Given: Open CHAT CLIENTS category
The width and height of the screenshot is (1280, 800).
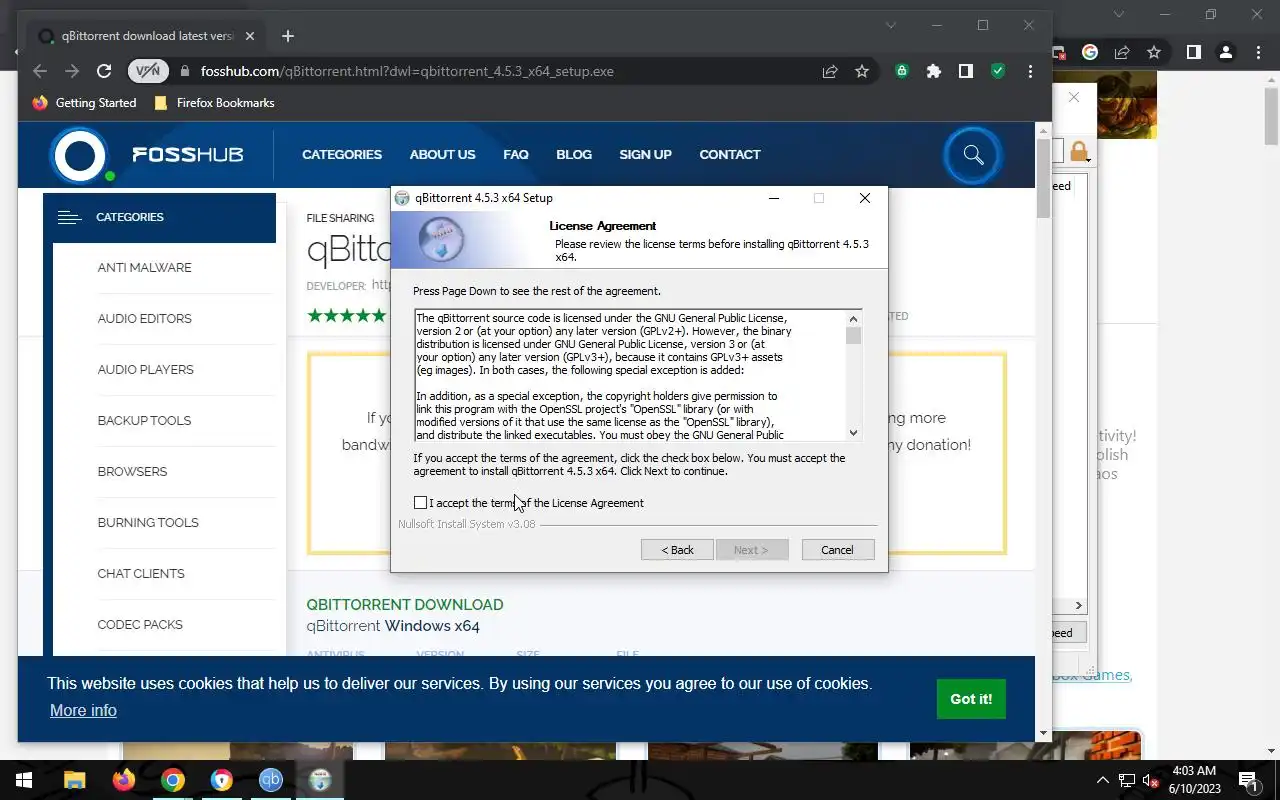Looking at the screenshot, I should point(141,574).
